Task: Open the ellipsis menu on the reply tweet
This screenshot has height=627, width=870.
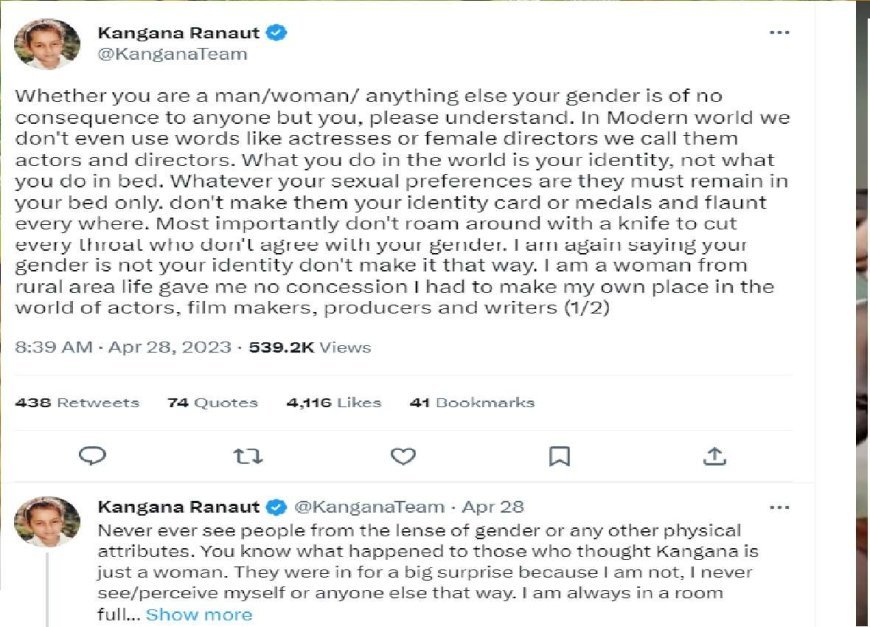Action: pyautogui.click(x=780, y=507)
